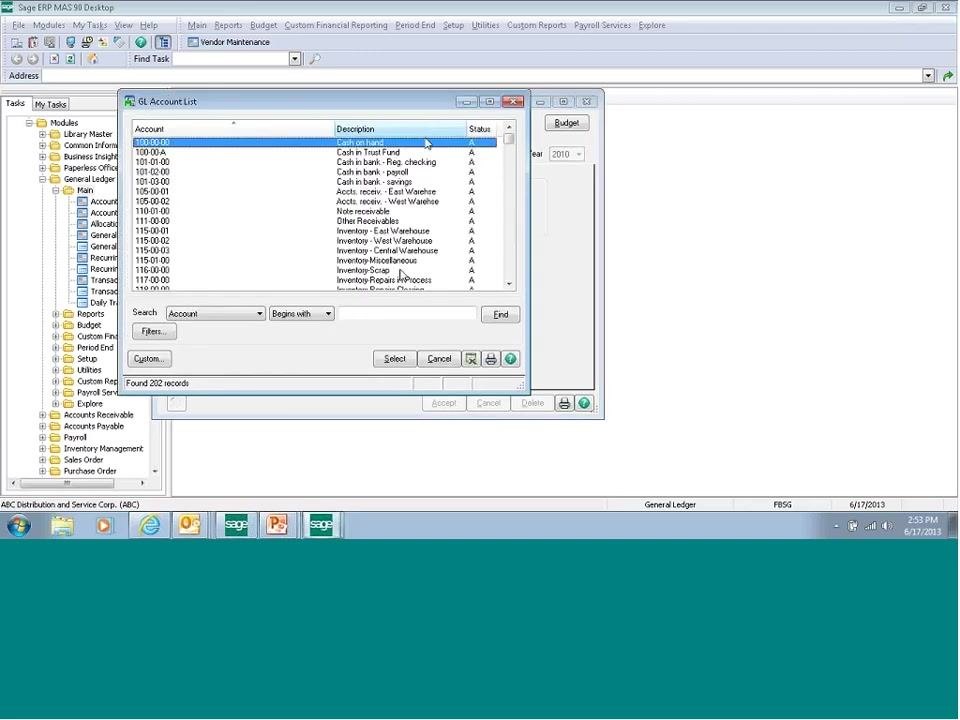
Task: Click the Find button
Action: pos(501,315)
